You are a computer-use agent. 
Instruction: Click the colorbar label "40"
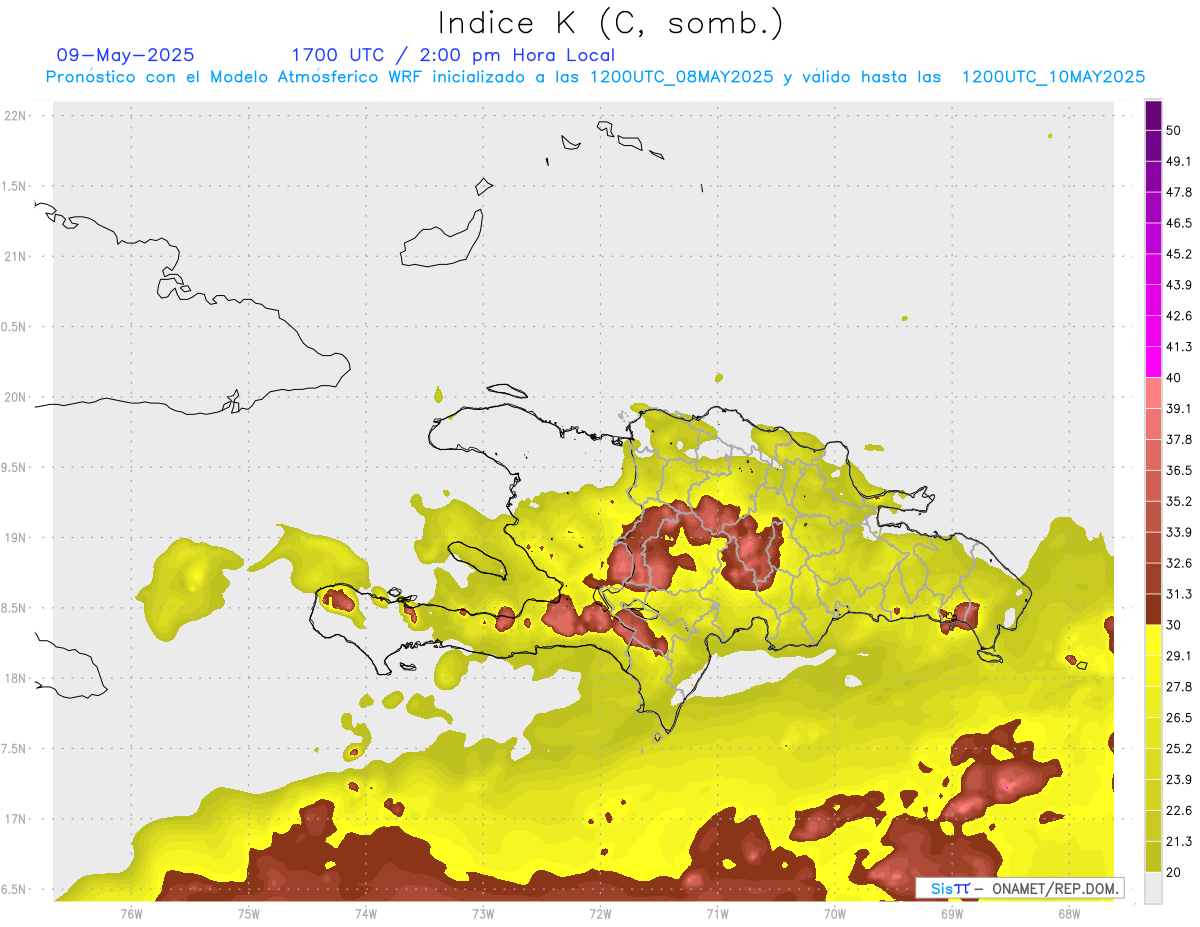pyautogui.click(x=1174, y=378)
